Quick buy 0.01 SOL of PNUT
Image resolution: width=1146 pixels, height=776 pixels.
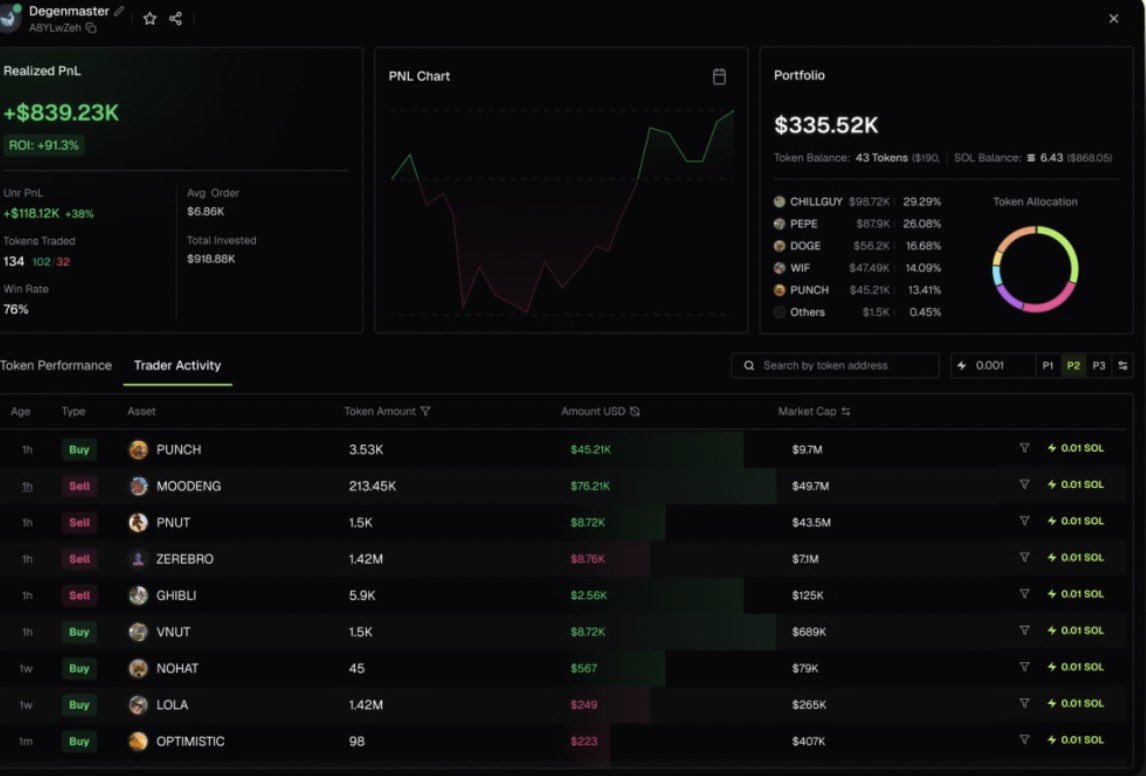click(x=1075, y=521)
